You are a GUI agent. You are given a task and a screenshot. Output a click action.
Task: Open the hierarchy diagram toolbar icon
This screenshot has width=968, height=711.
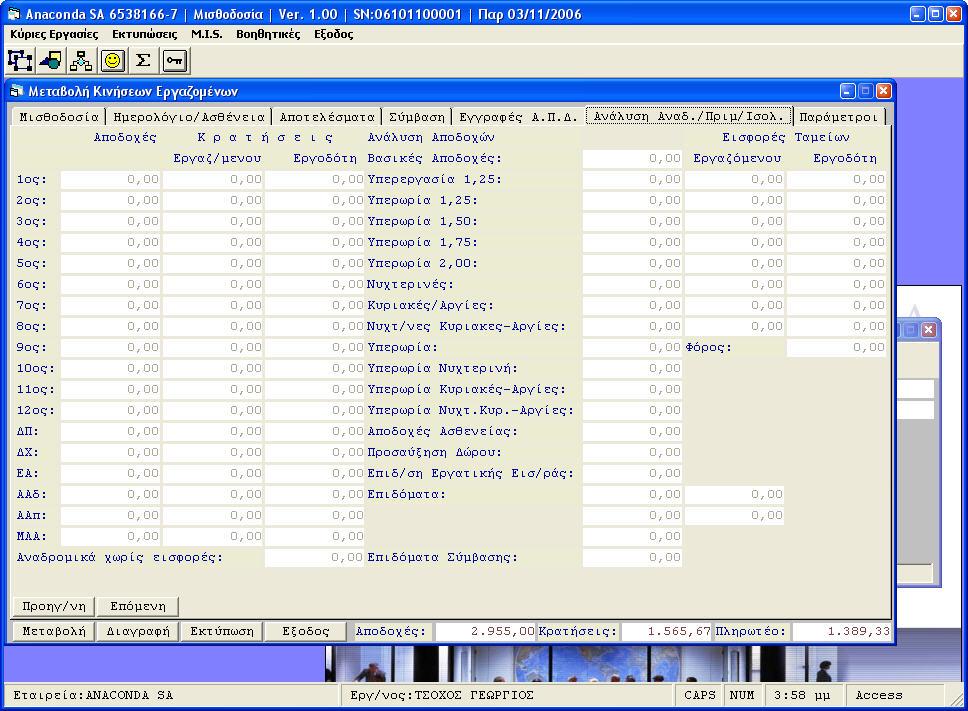[81, 61]
